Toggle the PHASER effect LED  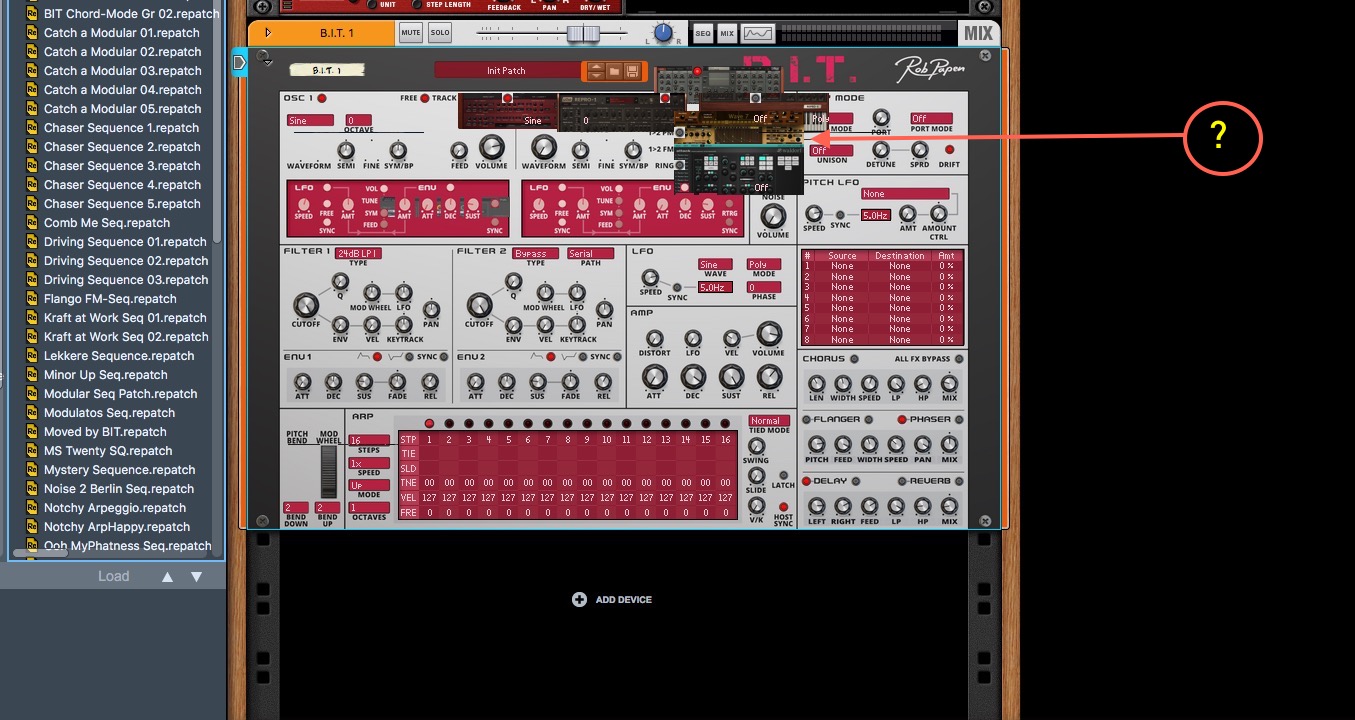coord(902,420)
